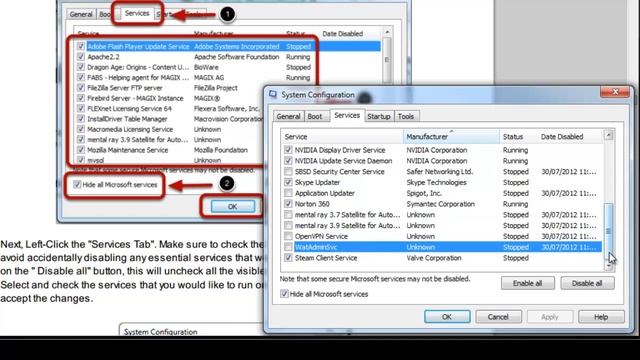Image resolution: width=640 pixels, height=360 pixels.
Task: Select FLEXnet Licensing Service 64 row
Action: click(170, 109)
